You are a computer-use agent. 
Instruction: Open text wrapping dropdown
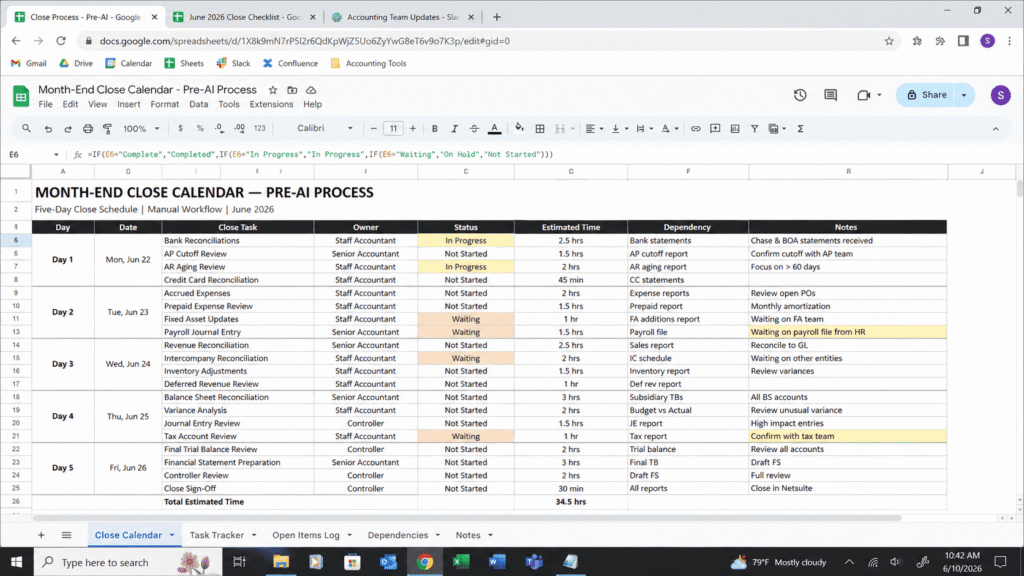pos(644,129)
